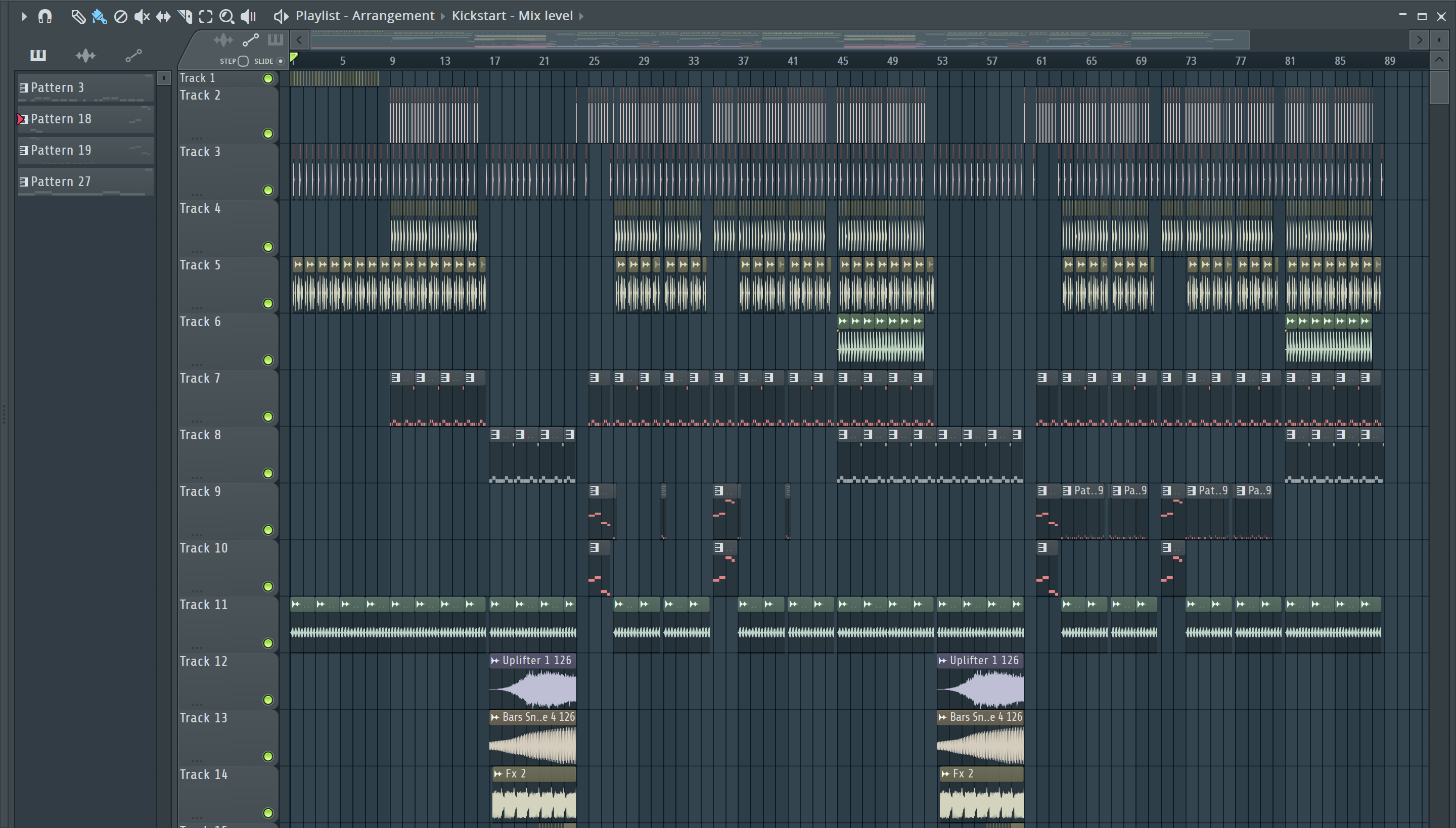Open first Bars Sn..e 4 126 clip menu

point(494,717)
